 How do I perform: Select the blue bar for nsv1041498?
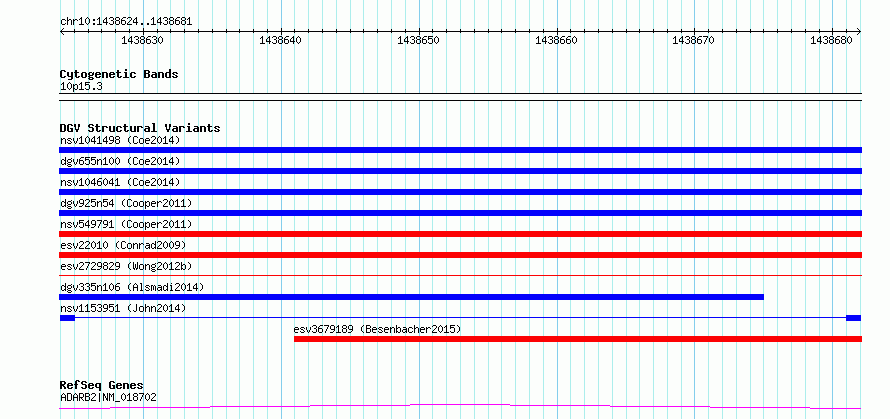click(x=460, y=150)
